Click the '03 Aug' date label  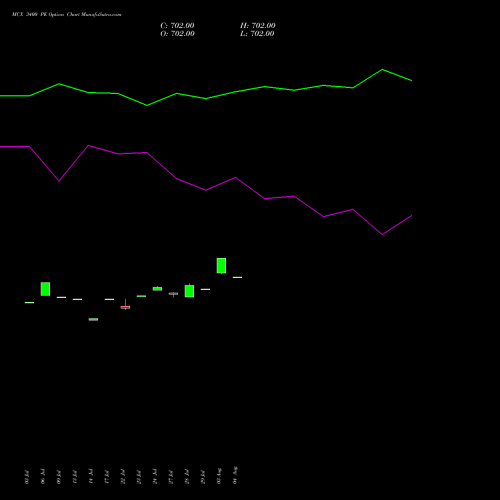(x=219, y=476)
